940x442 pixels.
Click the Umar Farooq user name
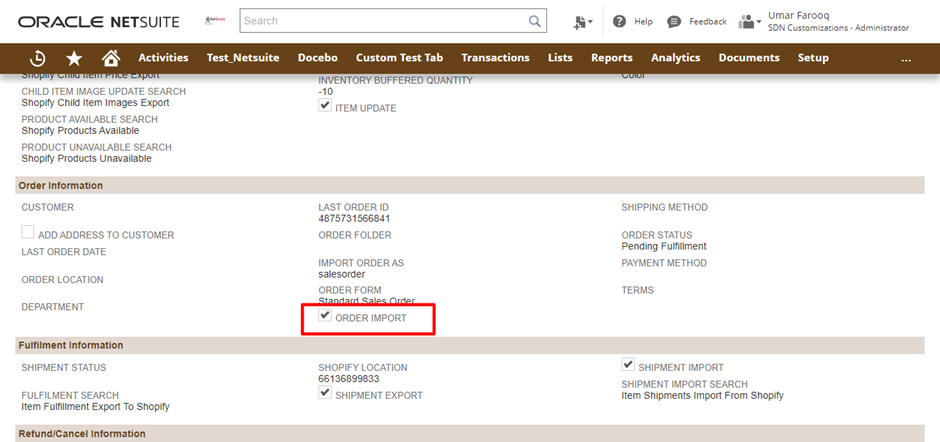[799, 16]
